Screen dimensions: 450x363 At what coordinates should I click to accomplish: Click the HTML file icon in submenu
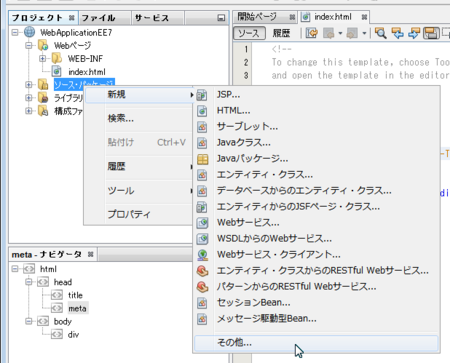[202, 111]
